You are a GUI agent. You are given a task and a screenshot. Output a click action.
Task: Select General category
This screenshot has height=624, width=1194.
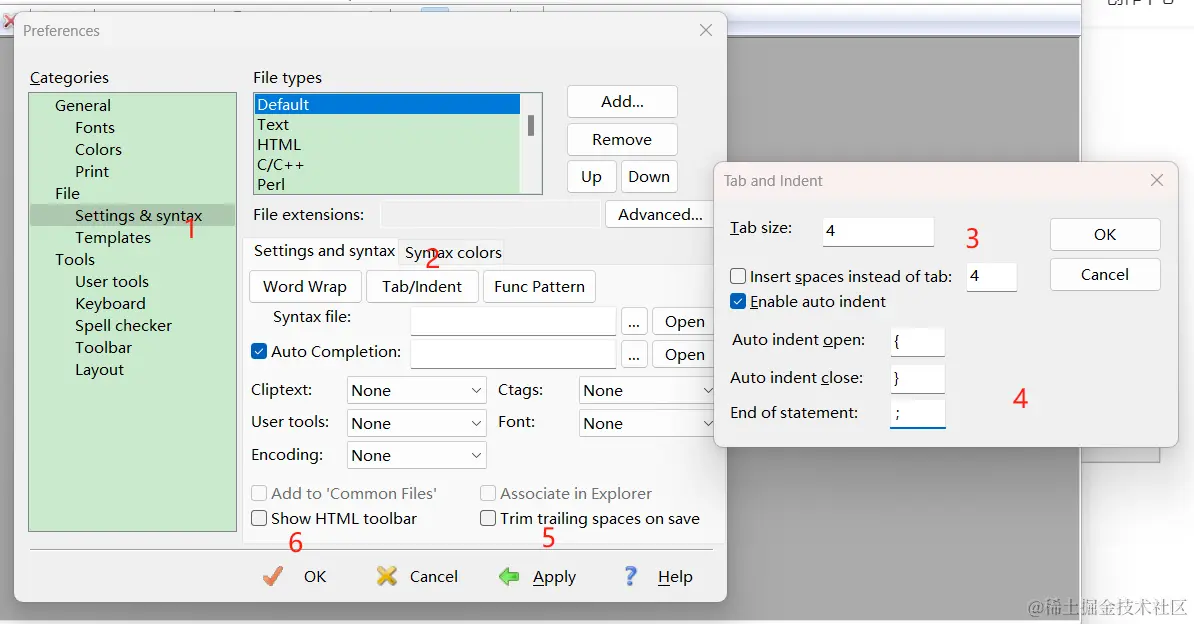[83, 106]
